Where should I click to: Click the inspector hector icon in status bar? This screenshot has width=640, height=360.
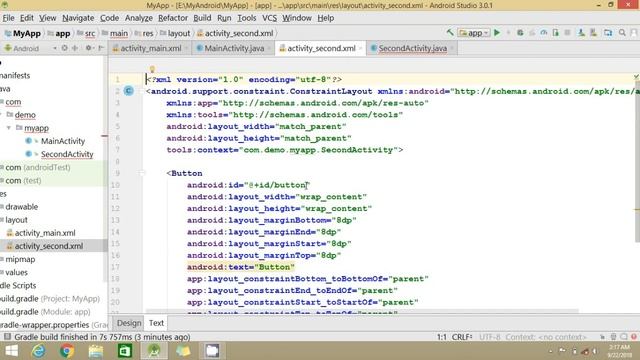coord(613,337)
